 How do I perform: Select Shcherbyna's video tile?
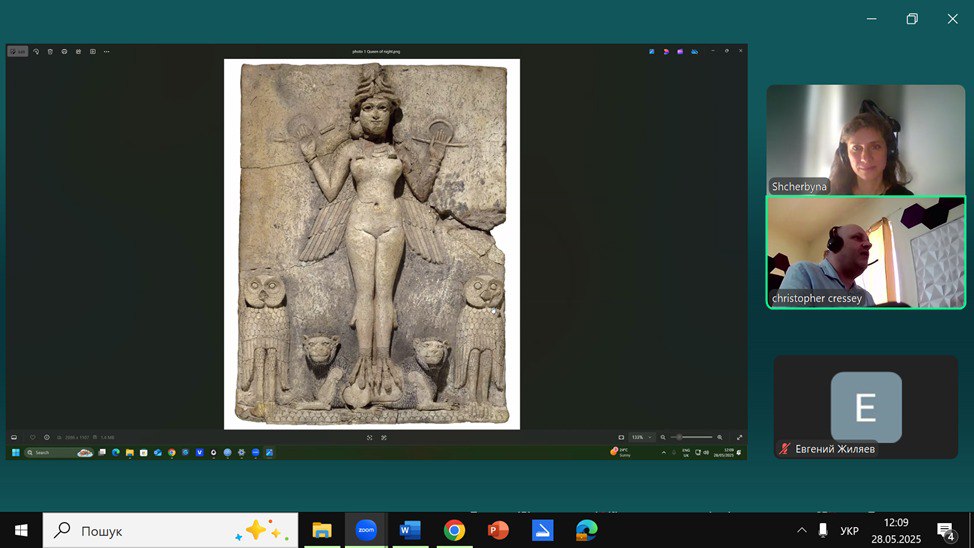tap(865, 140)
